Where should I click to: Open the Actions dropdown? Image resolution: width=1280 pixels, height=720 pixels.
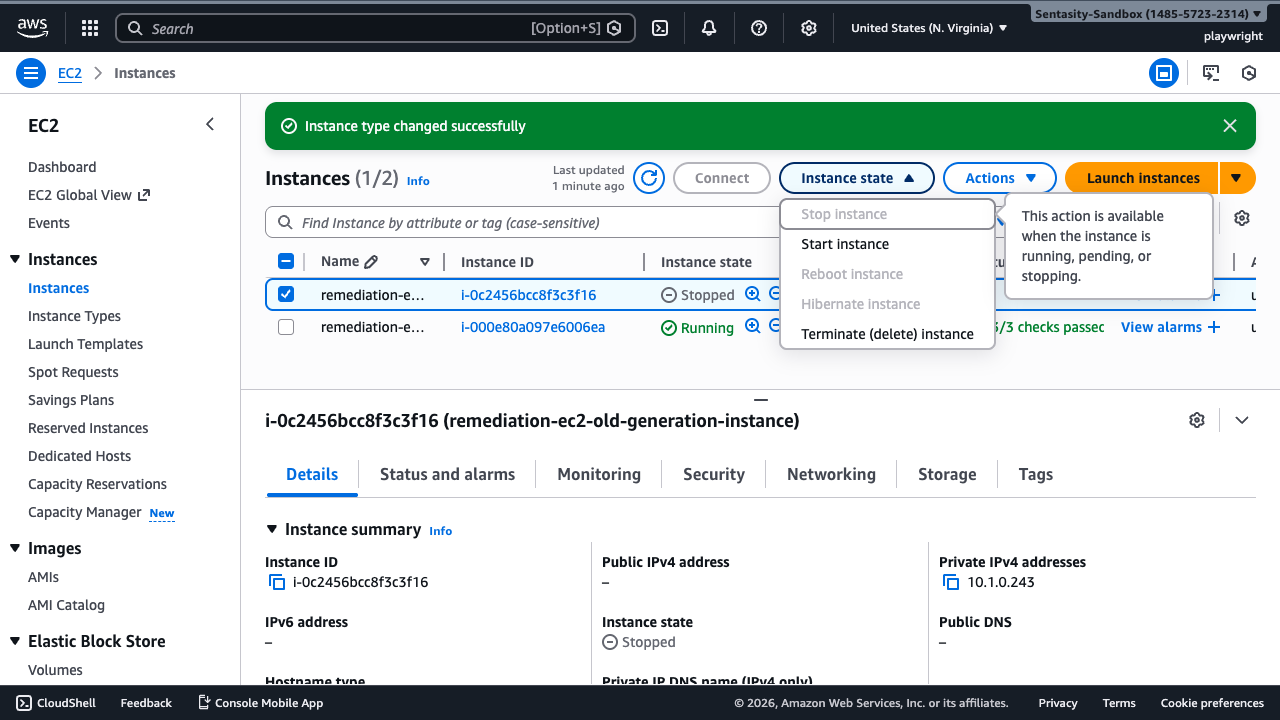(998, 177)
